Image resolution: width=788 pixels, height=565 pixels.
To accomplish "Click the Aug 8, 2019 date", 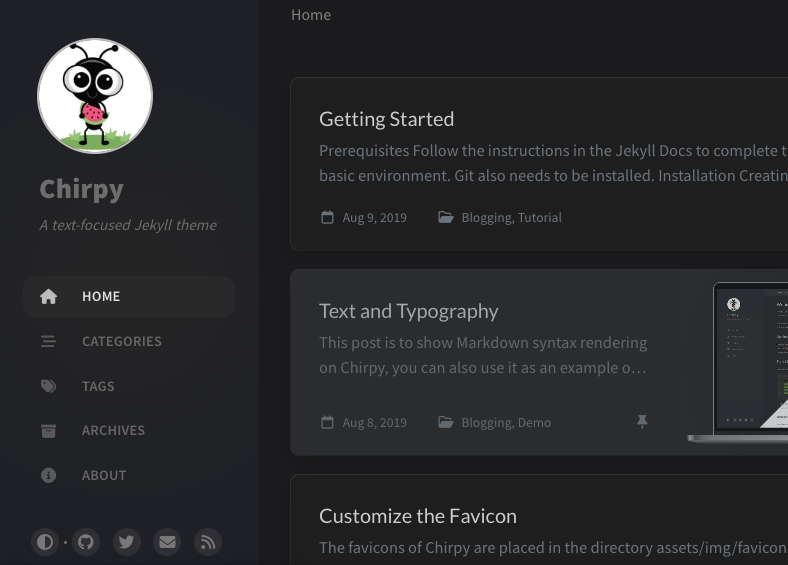I will pyautogui.click(x=374, y=423).
